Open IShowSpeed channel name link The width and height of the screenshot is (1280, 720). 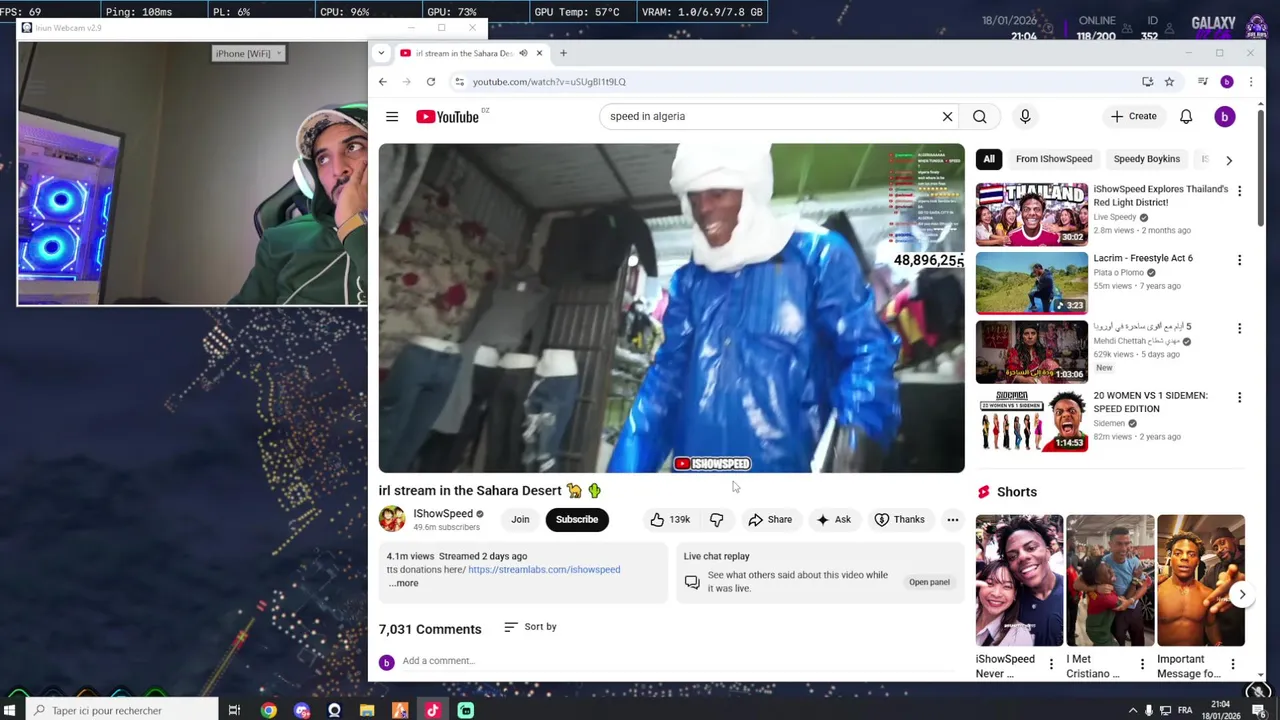click(443, 513)
